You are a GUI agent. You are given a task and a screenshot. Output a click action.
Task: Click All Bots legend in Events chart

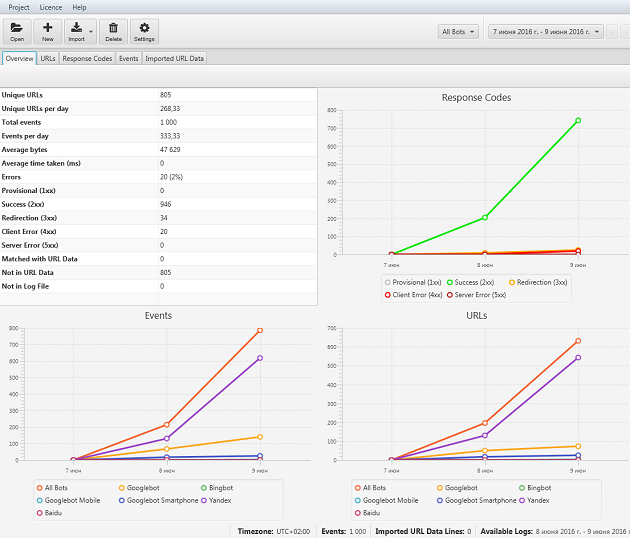(x=52, y=488)
